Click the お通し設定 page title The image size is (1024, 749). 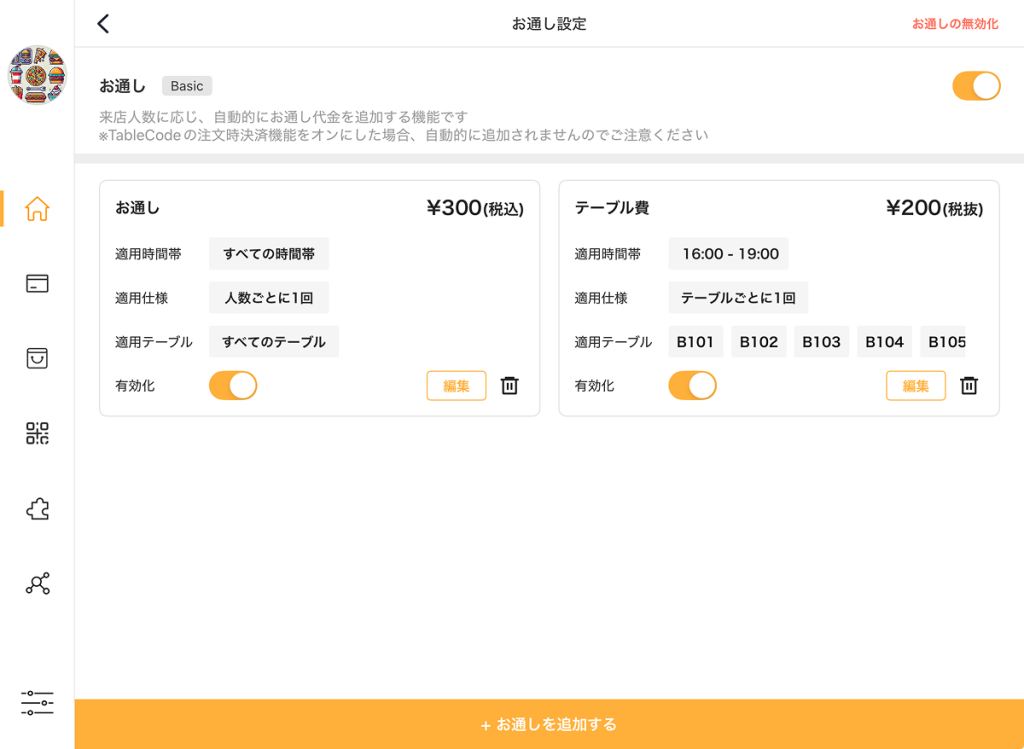click(x=549, y=24)
